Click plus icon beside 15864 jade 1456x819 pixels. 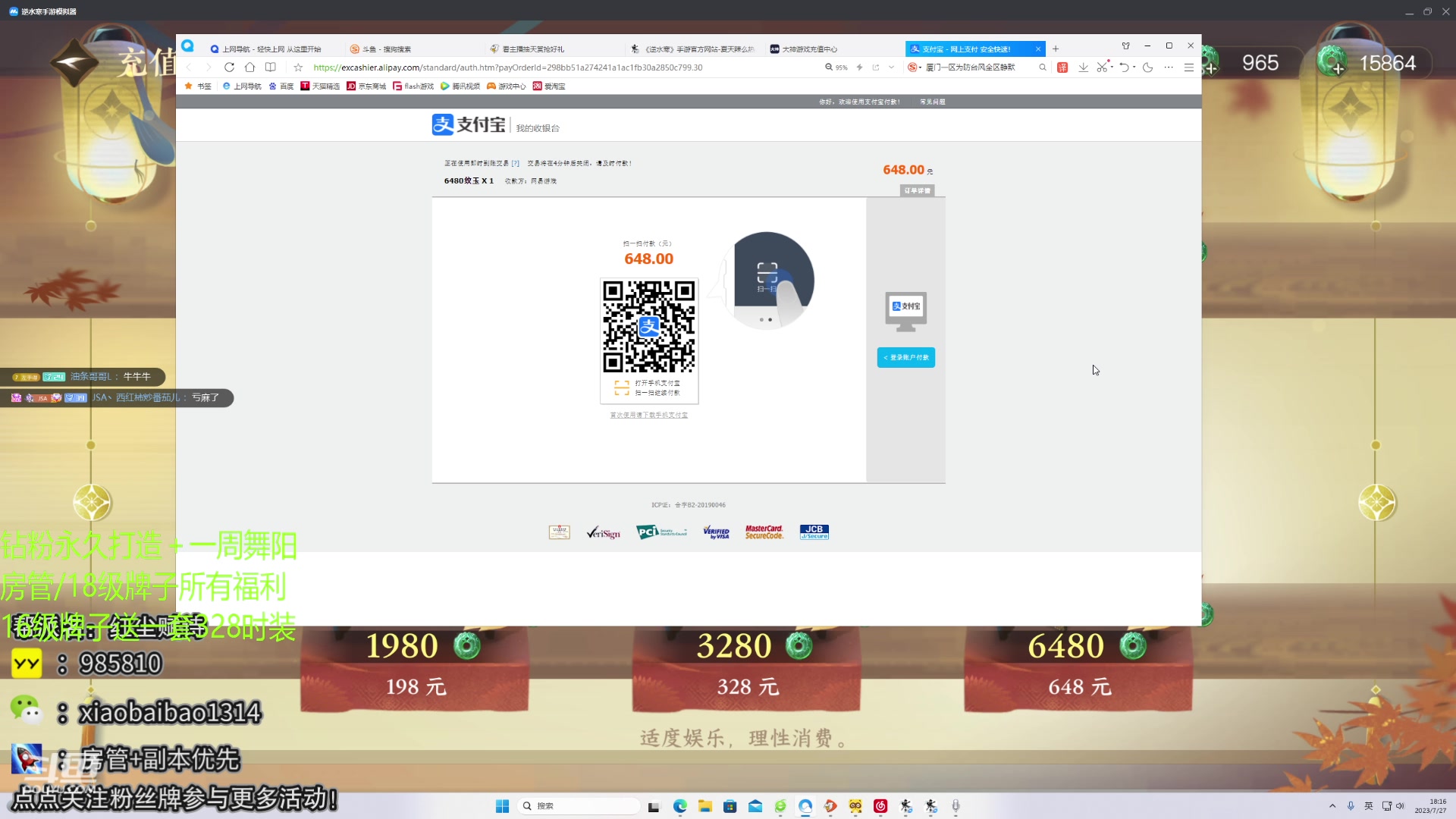1338,68
